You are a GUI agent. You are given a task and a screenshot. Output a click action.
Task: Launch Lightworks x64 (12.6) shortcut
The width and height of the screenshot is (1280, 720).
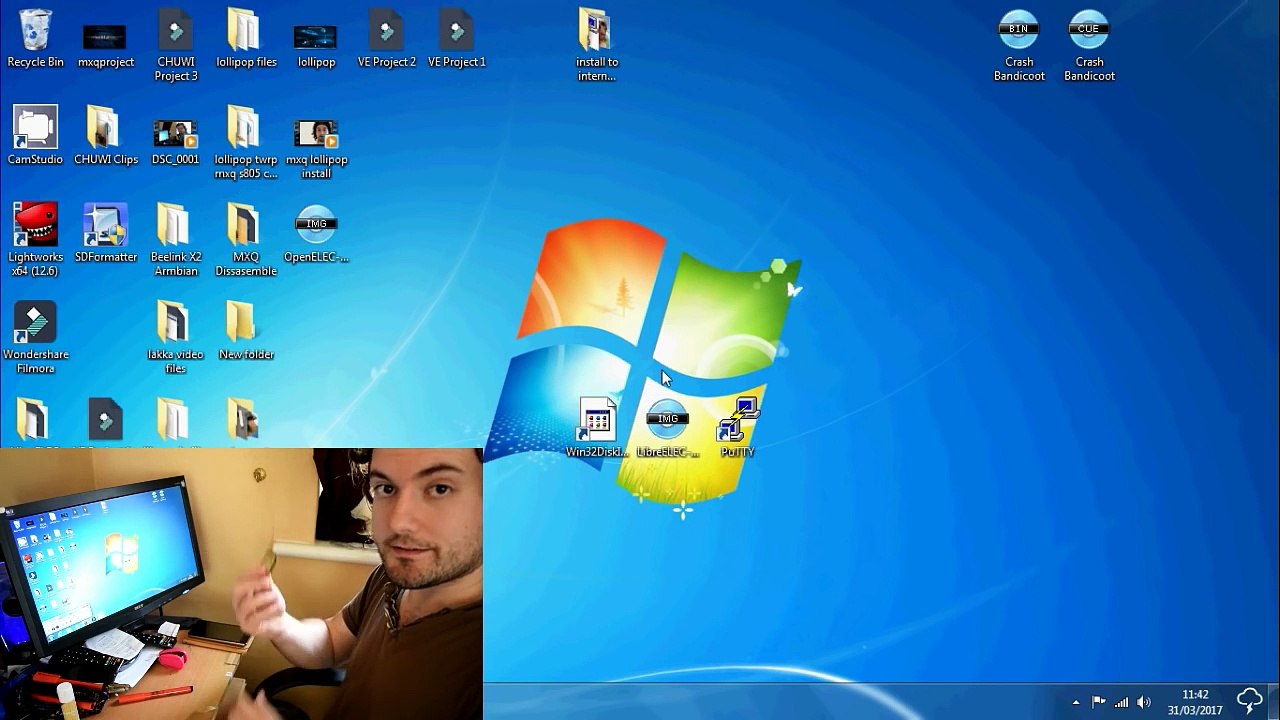(x=35, y=240)
